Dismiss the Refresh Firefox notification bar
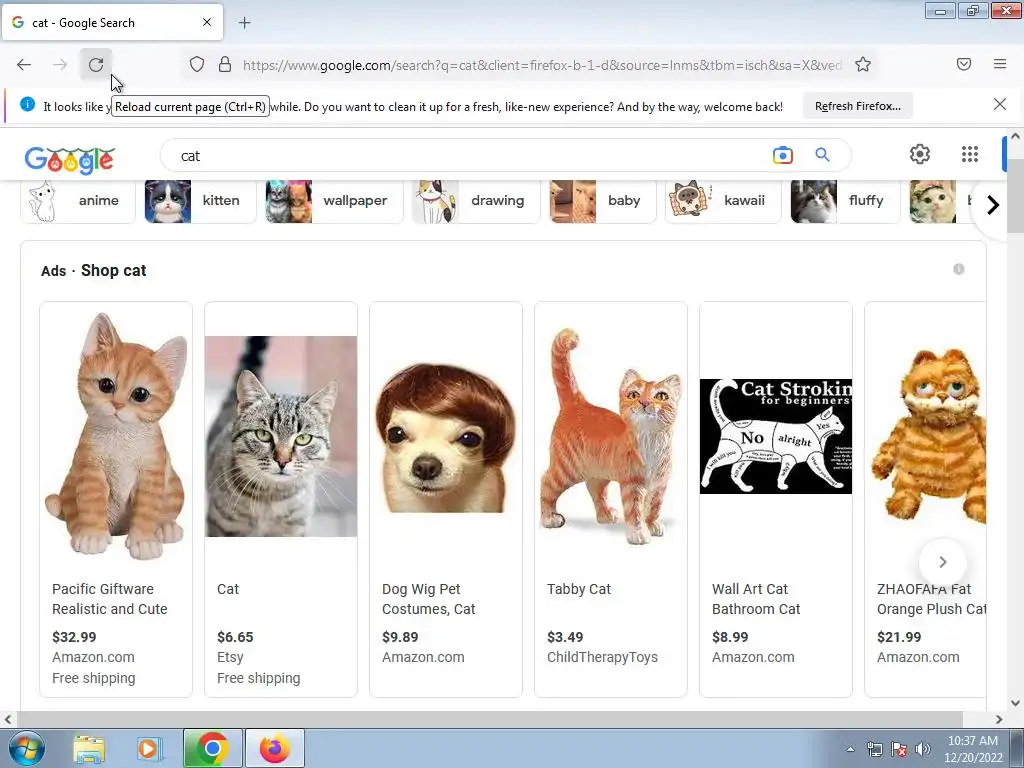The width and height of the screenshot is (1024, 768). (x=1000, y=104)
